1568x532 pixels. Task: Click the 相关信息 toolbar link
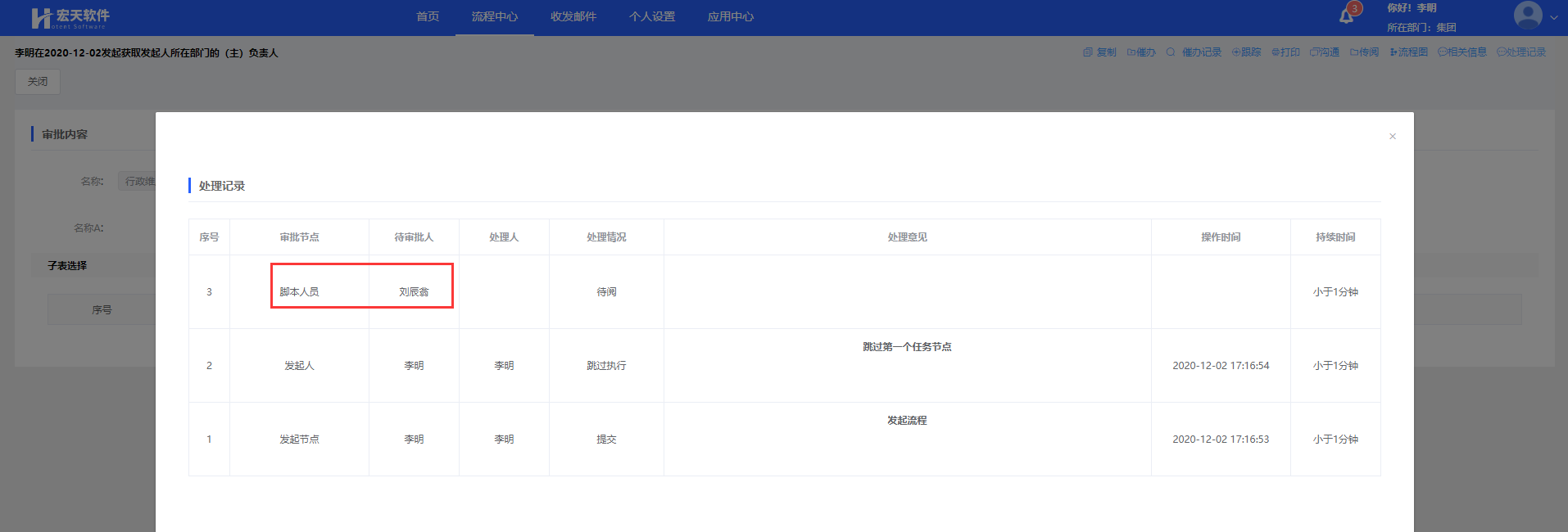pyautogui.click(x=1462, y=52)
